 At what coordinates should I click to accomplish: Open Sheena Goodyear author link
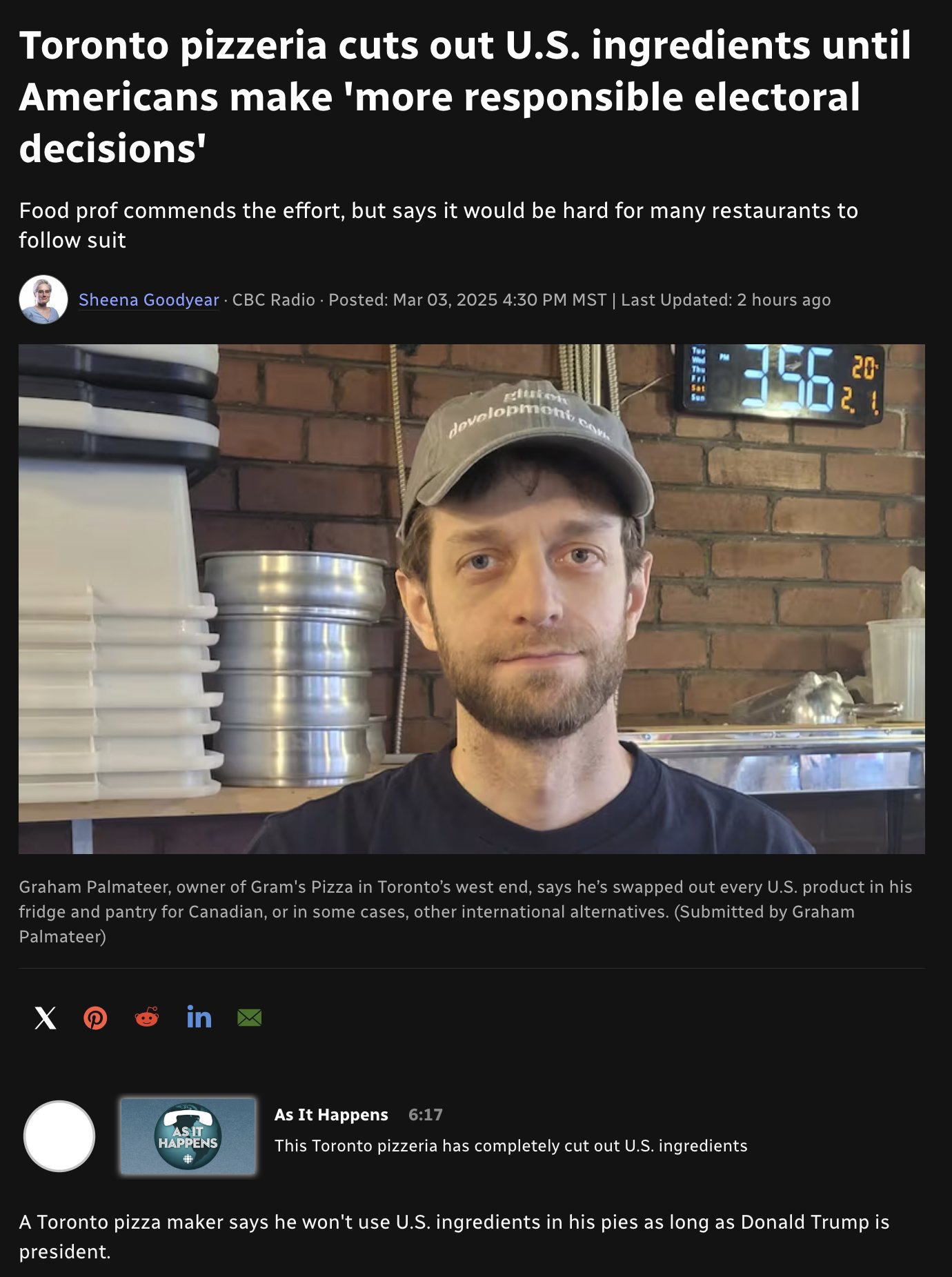point(149,300)
